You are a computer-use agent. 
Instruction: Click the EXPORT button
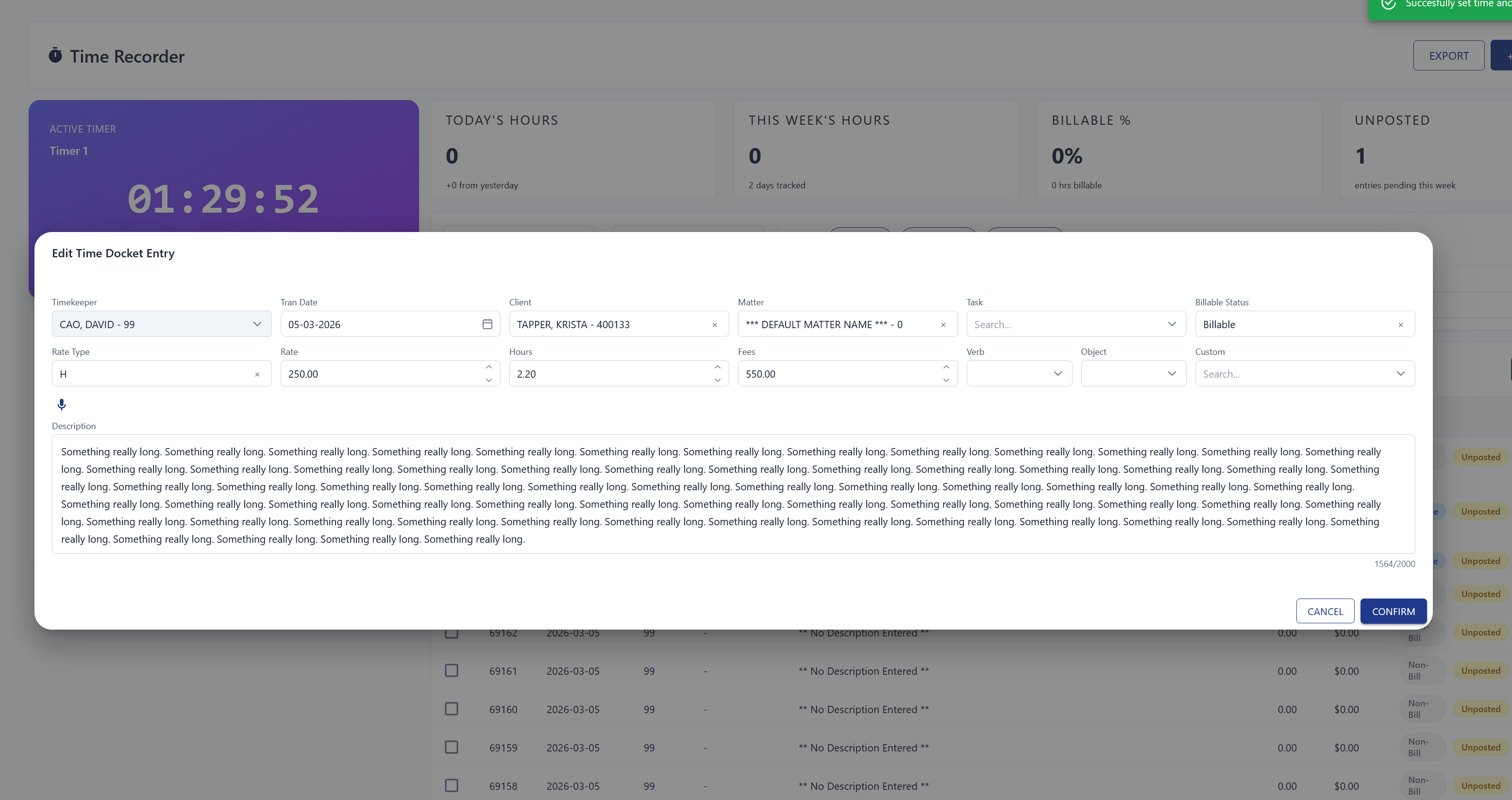click(1448, 54)
